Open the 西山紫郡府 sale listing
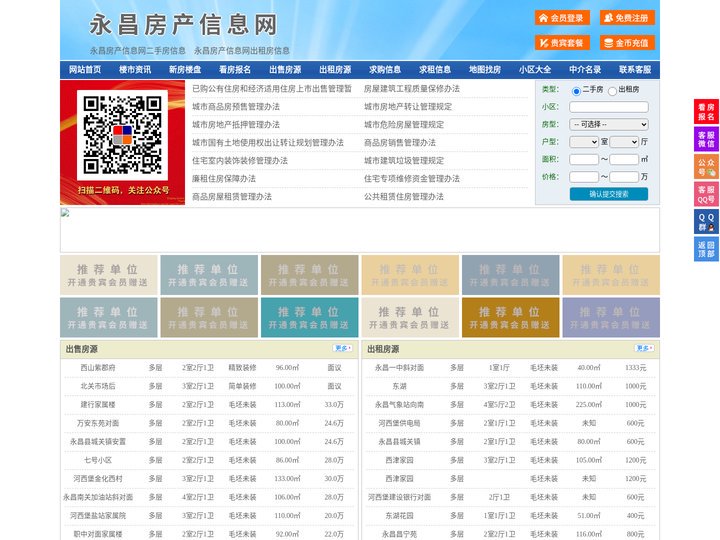The width and height of the screenshot is (720, 540). click(98, 367)
